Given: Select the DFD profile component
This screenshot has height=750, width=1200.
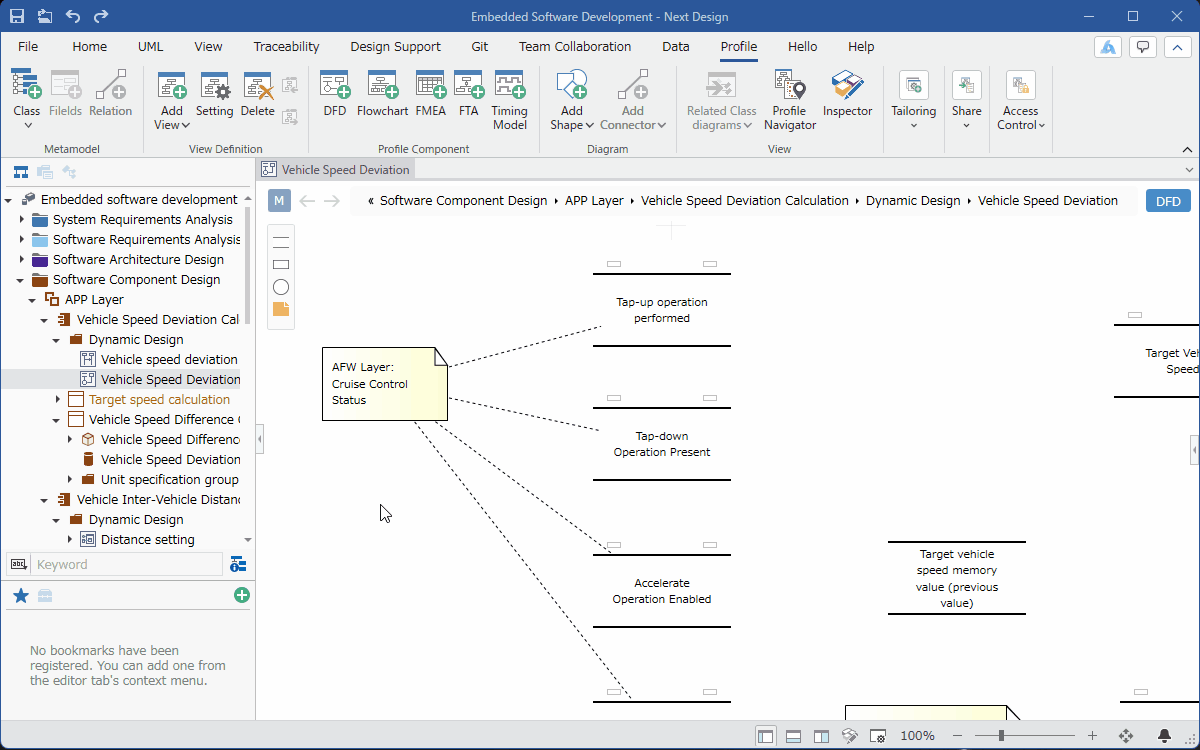Looking at the screenshot, I should (335, 95).
